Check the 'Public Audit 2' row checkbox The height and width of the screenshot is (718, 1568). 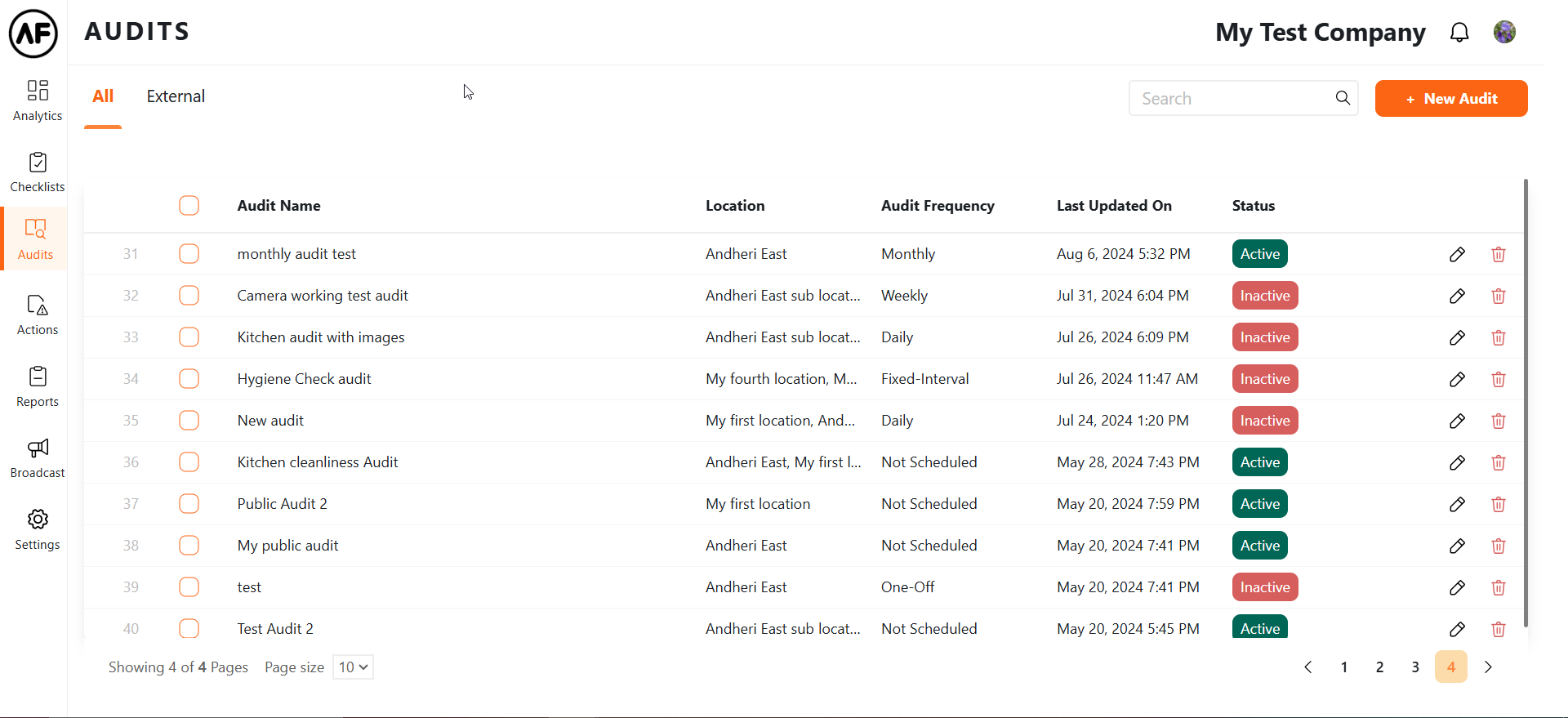pyautogui.click(x=189, y=504)
